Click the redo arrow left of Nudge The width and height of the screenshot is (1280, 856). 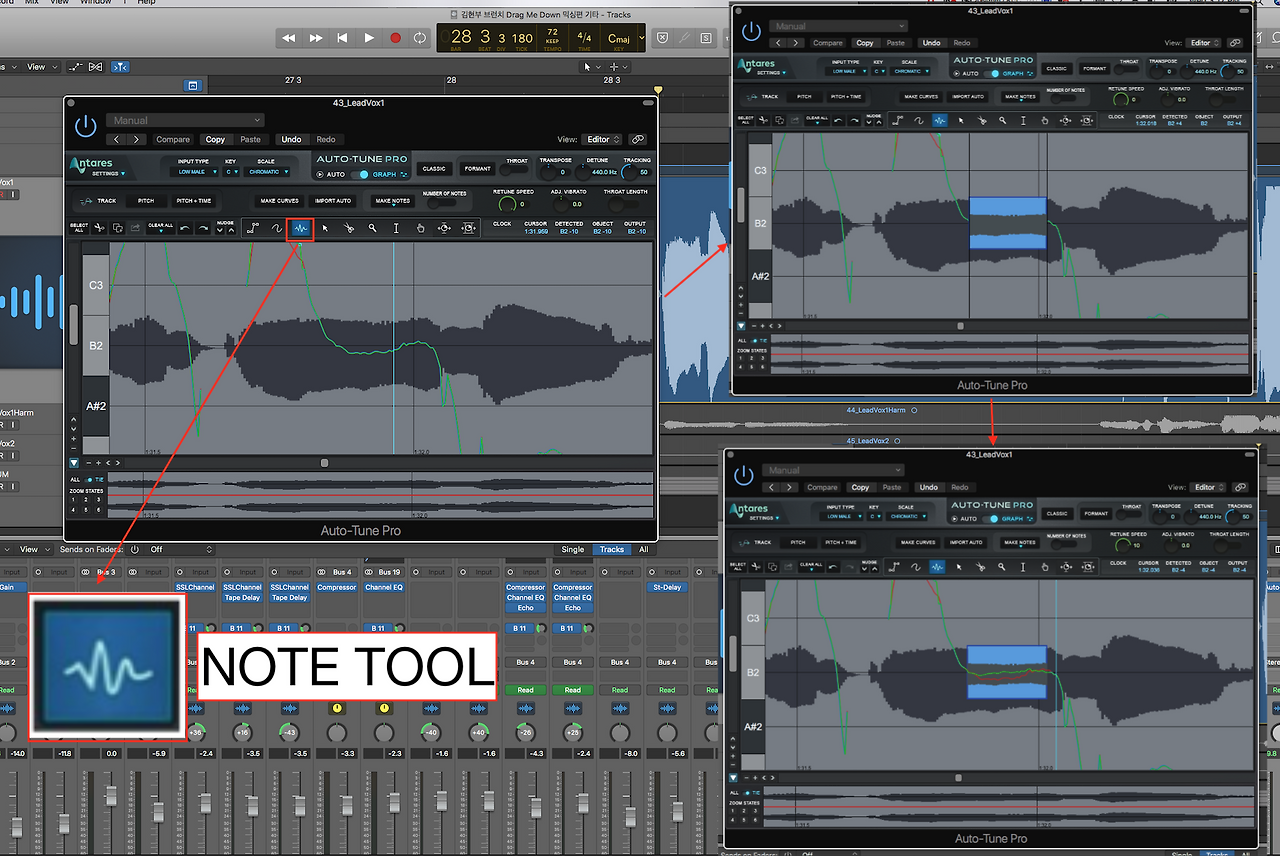click(203, 228)
